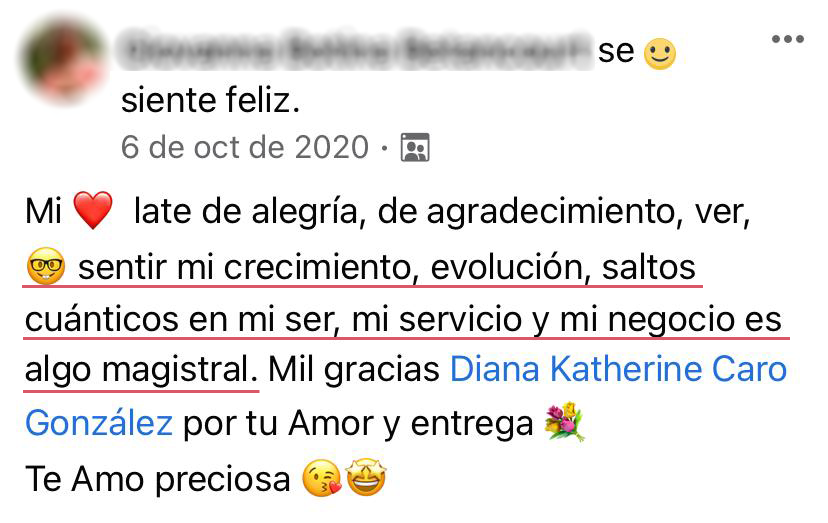The image size is (828, 523).
Task: Click the 6 de oct de 2020 timestamp
Action: tap(244, 147)
